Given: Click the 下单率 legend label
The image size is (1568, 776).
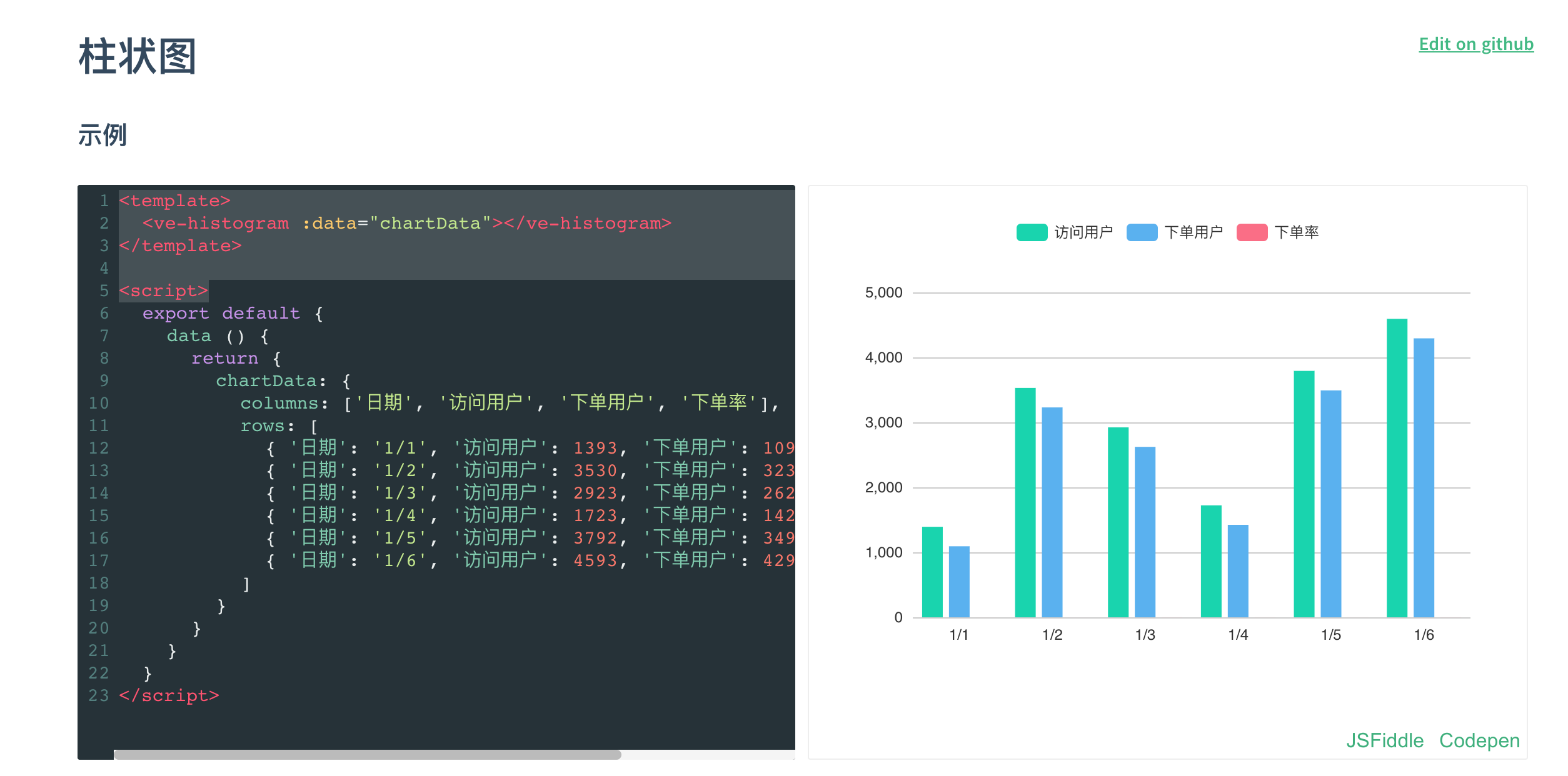Looking at the screenshot, I should click(x=1297, y=232).
